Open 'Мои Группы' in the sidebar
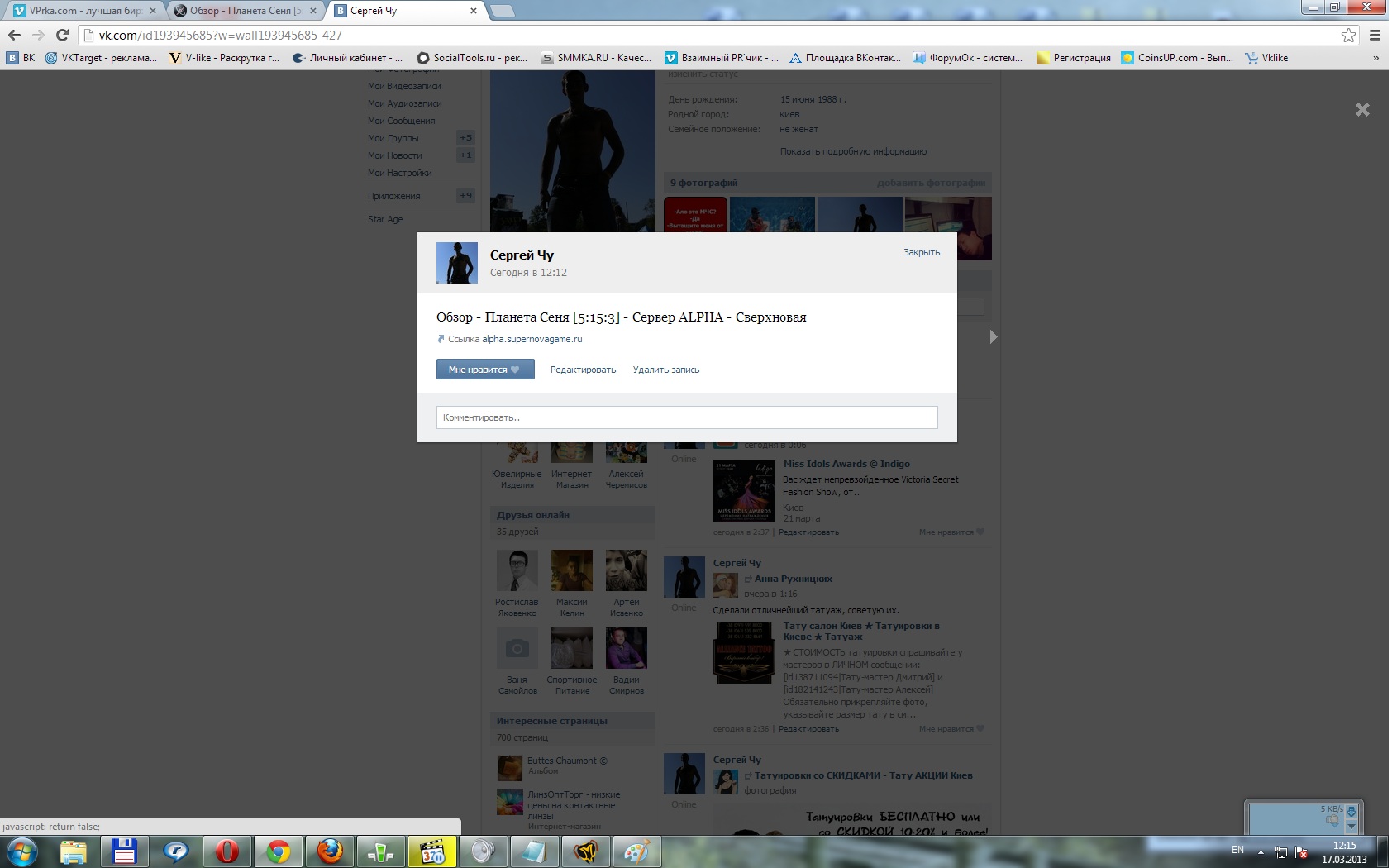The width and height of the screenshot is (1392, 868). click(393, 138)
